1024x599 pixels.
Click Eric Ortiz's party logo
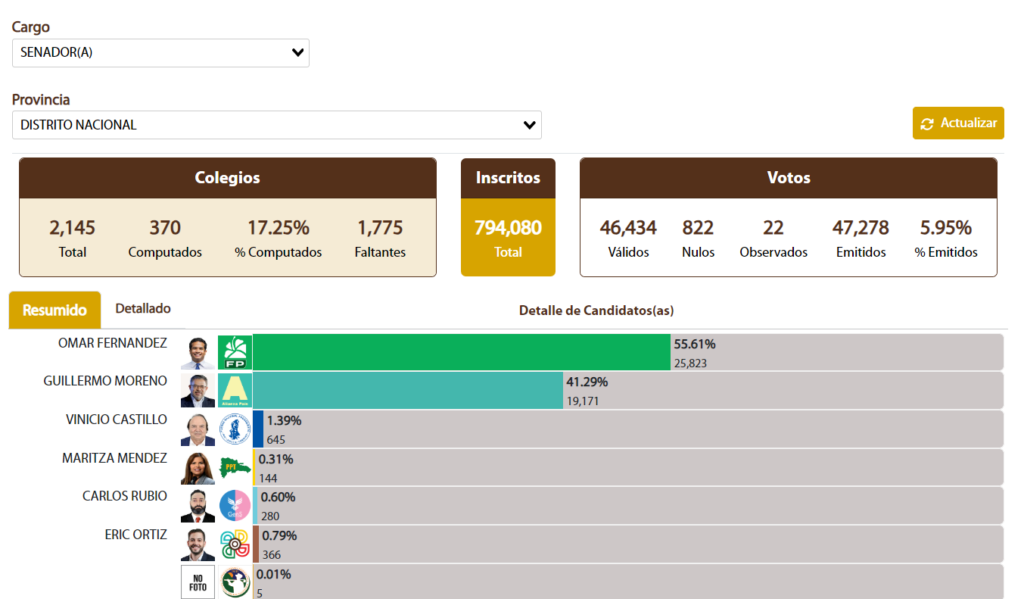[235, 543]
